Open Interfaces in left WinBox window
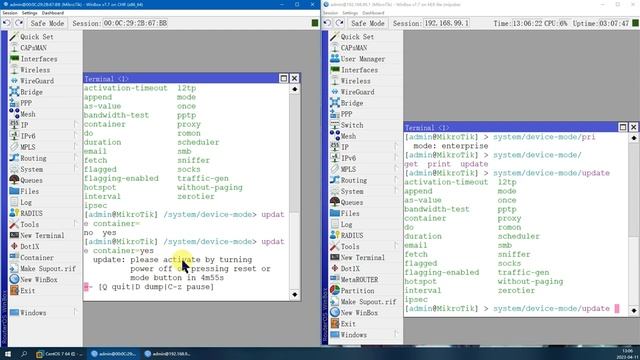 click(x=38, y=59)
